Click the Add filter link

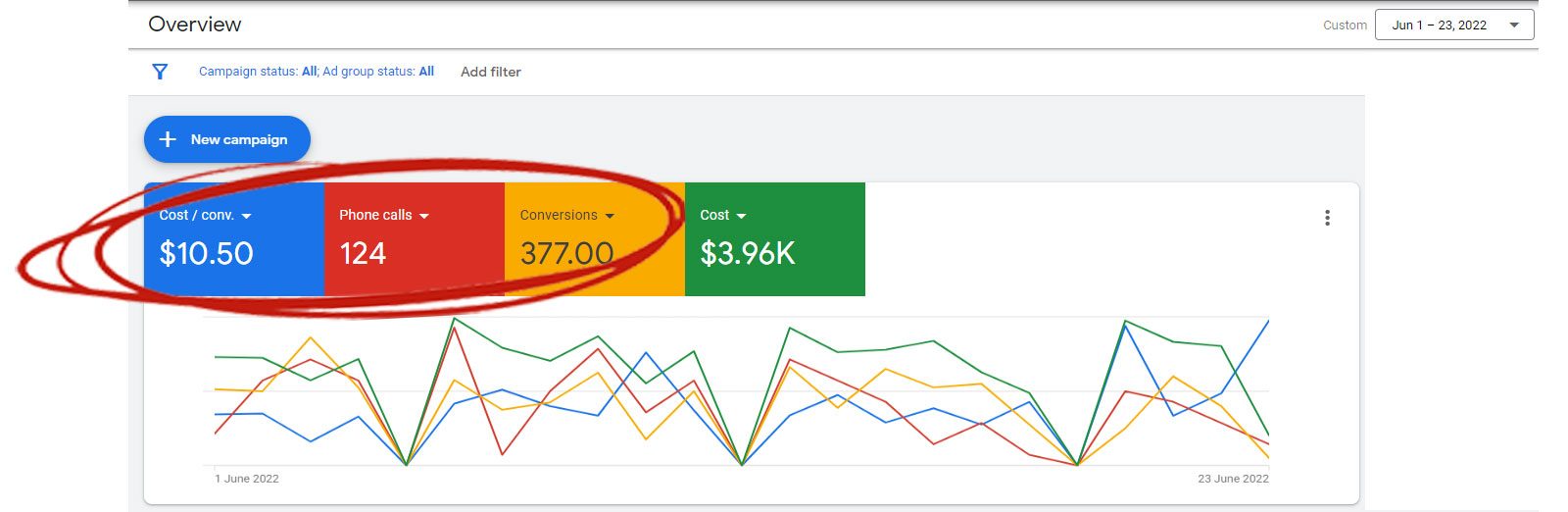(x=490, y=72)
